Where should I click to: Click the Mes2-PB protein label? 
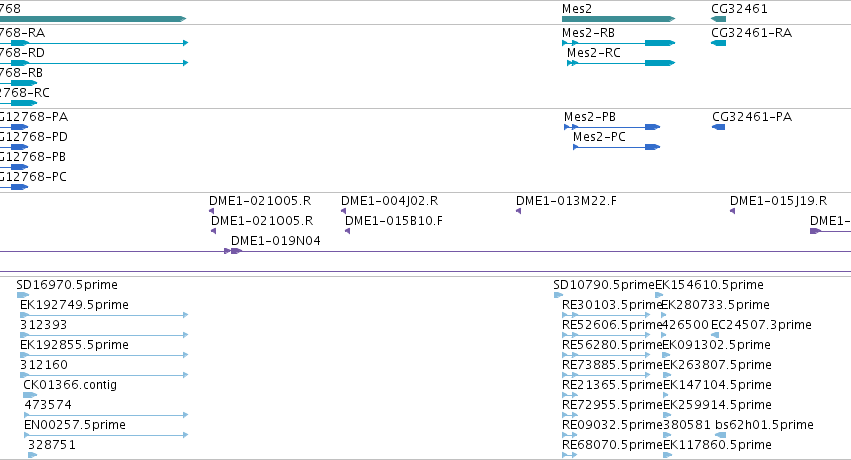click(590, 117)
